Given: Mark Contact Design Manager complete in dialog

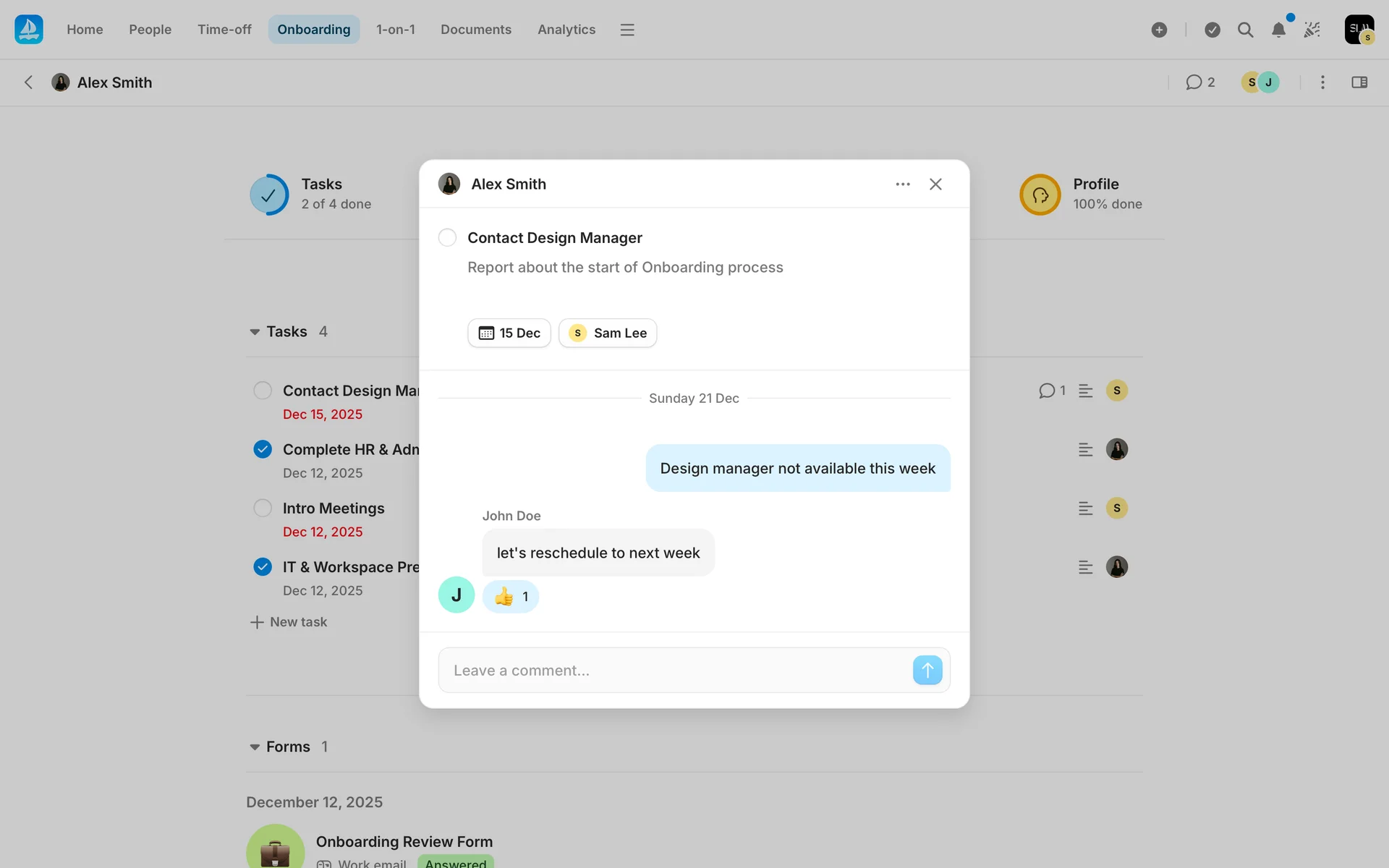Looking at the screenshot, I should point(447,238).
